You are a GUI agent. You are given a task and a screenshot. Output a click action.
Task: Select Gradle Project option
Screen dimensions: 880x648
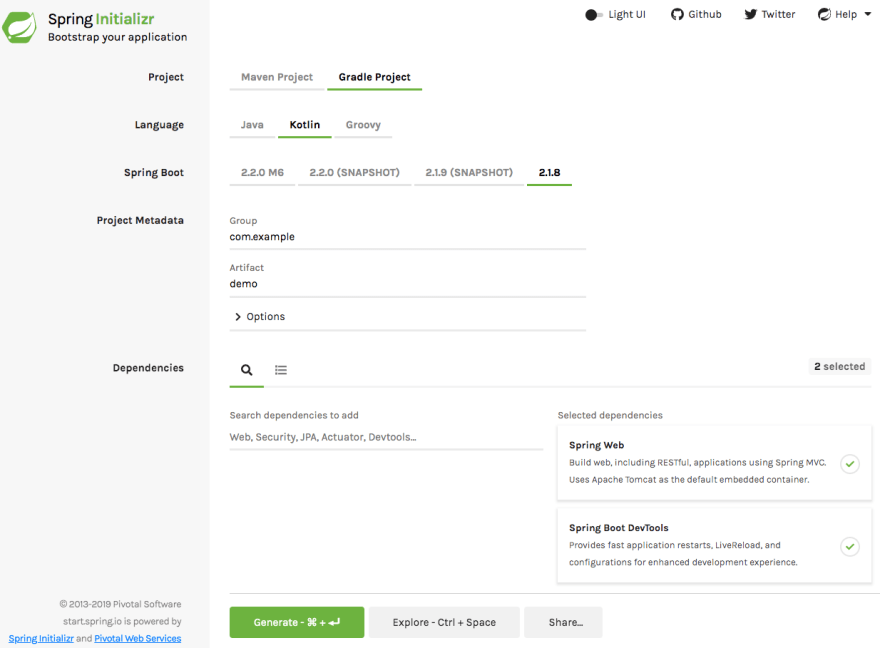coord(374,77)
